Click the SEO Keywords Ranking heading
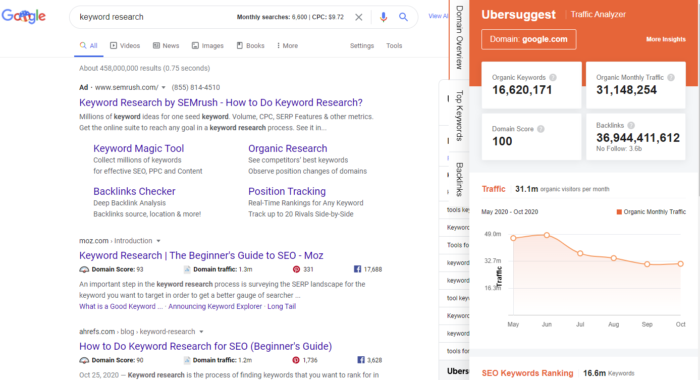 (x=527, y=373)
